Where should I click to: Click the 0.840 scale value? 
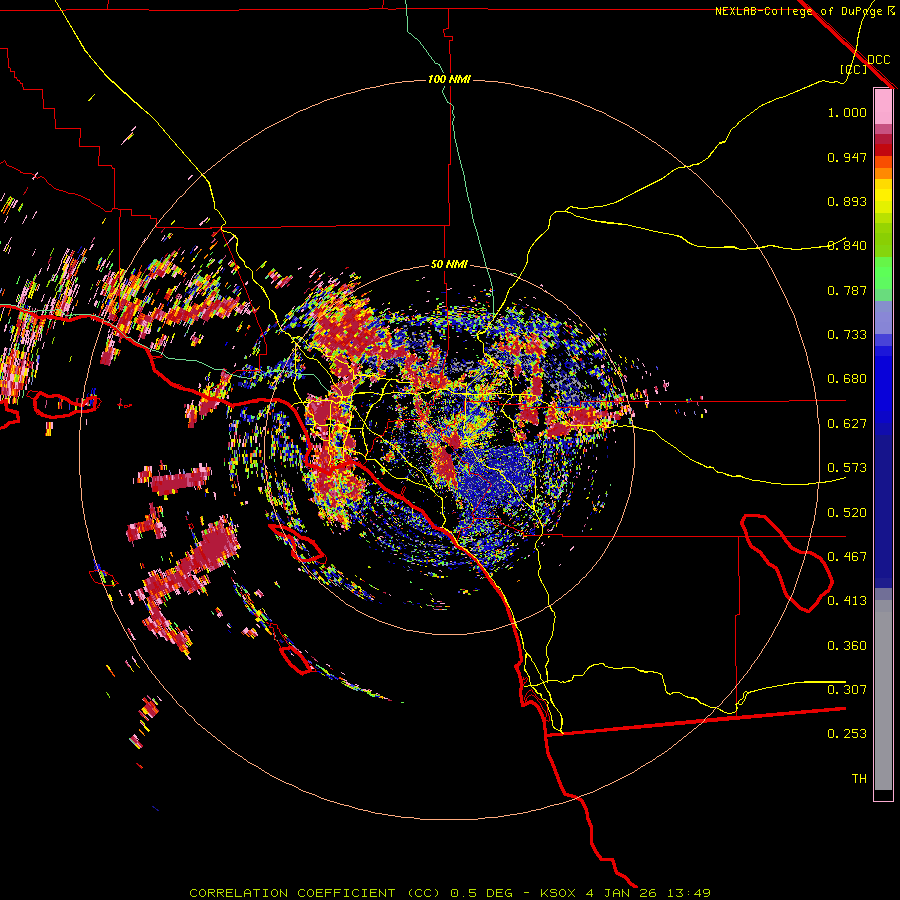(x=847, y=246)
